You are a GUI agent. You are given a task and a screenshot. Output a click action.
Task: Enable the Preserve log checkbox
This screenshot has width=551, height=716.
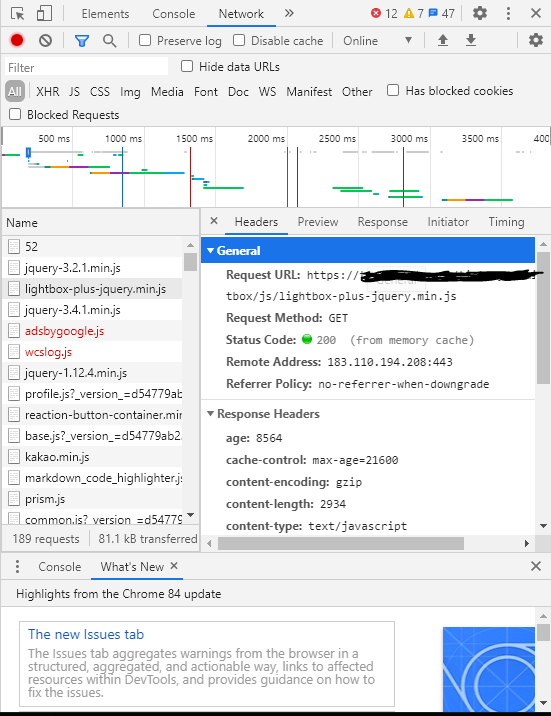tap(145, 40)
